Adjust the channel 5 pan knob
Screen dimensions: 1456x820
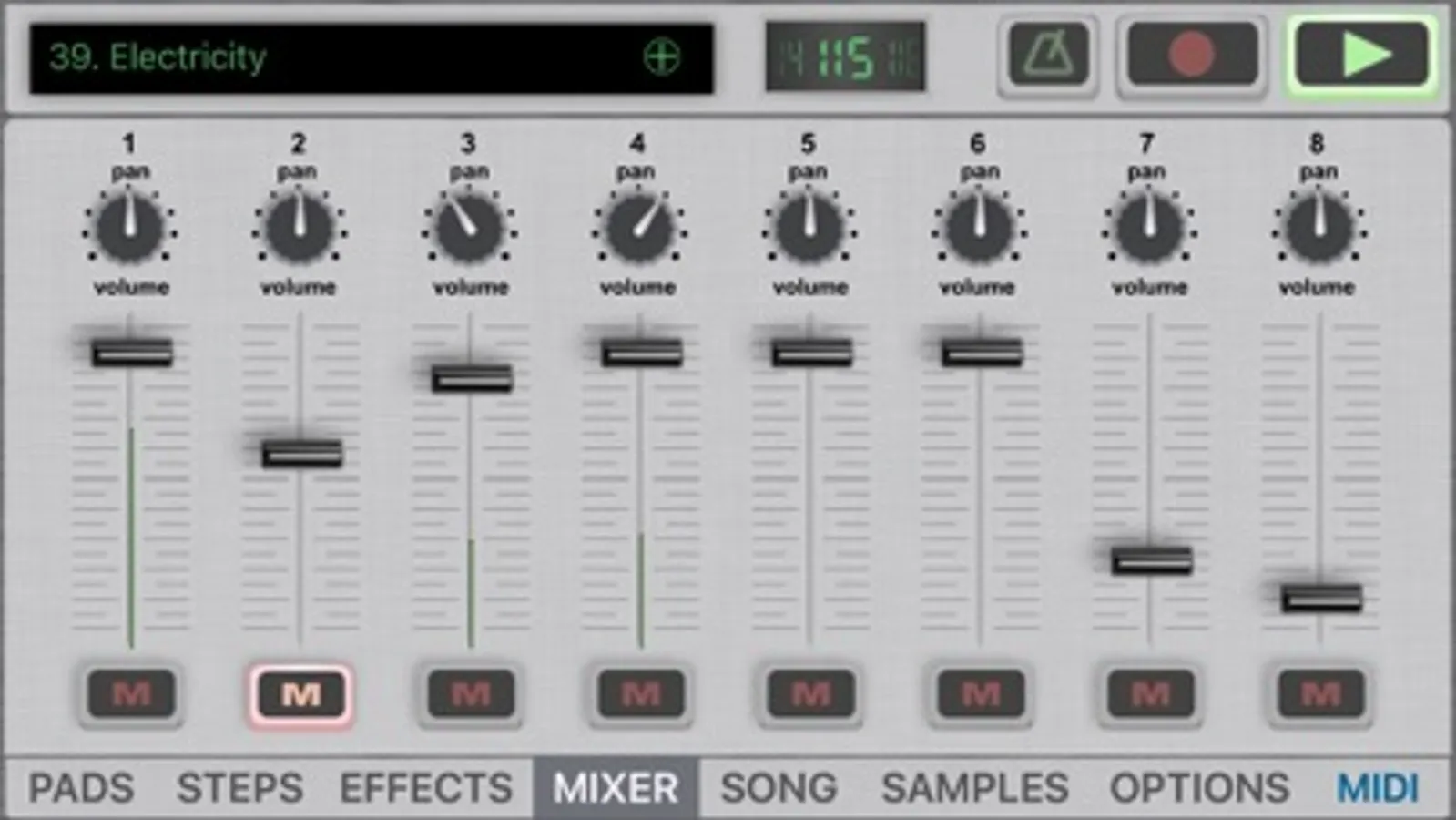[809, 226]
